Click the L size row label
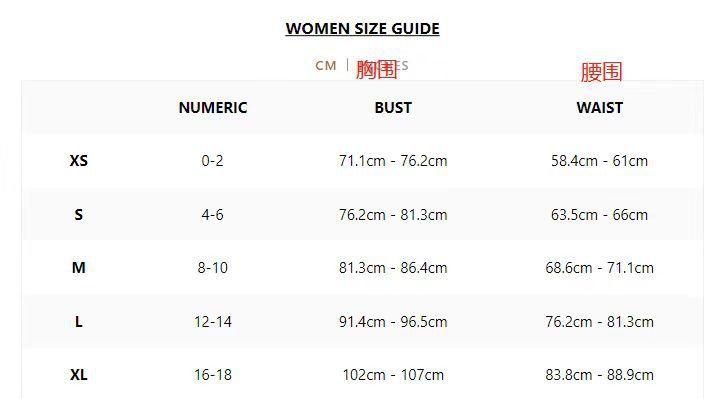The height and width of the screenshot is (399, 726). (79, 322)
